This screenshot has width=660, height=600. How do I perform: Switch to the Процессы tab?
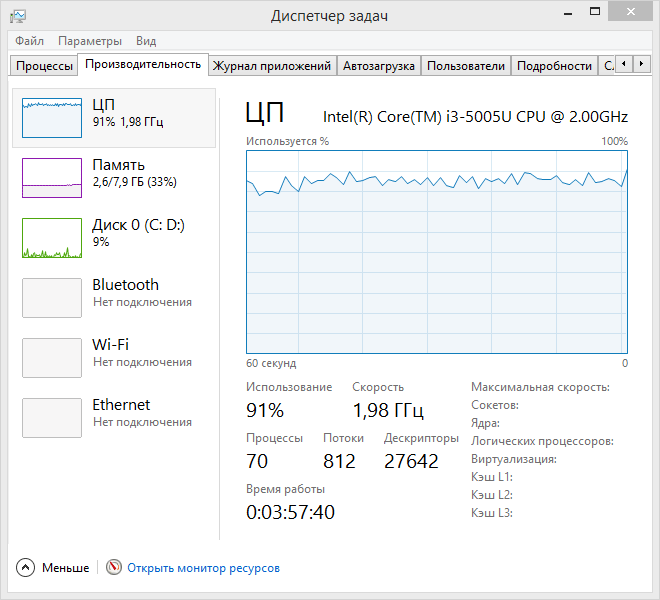coord(44,66)
